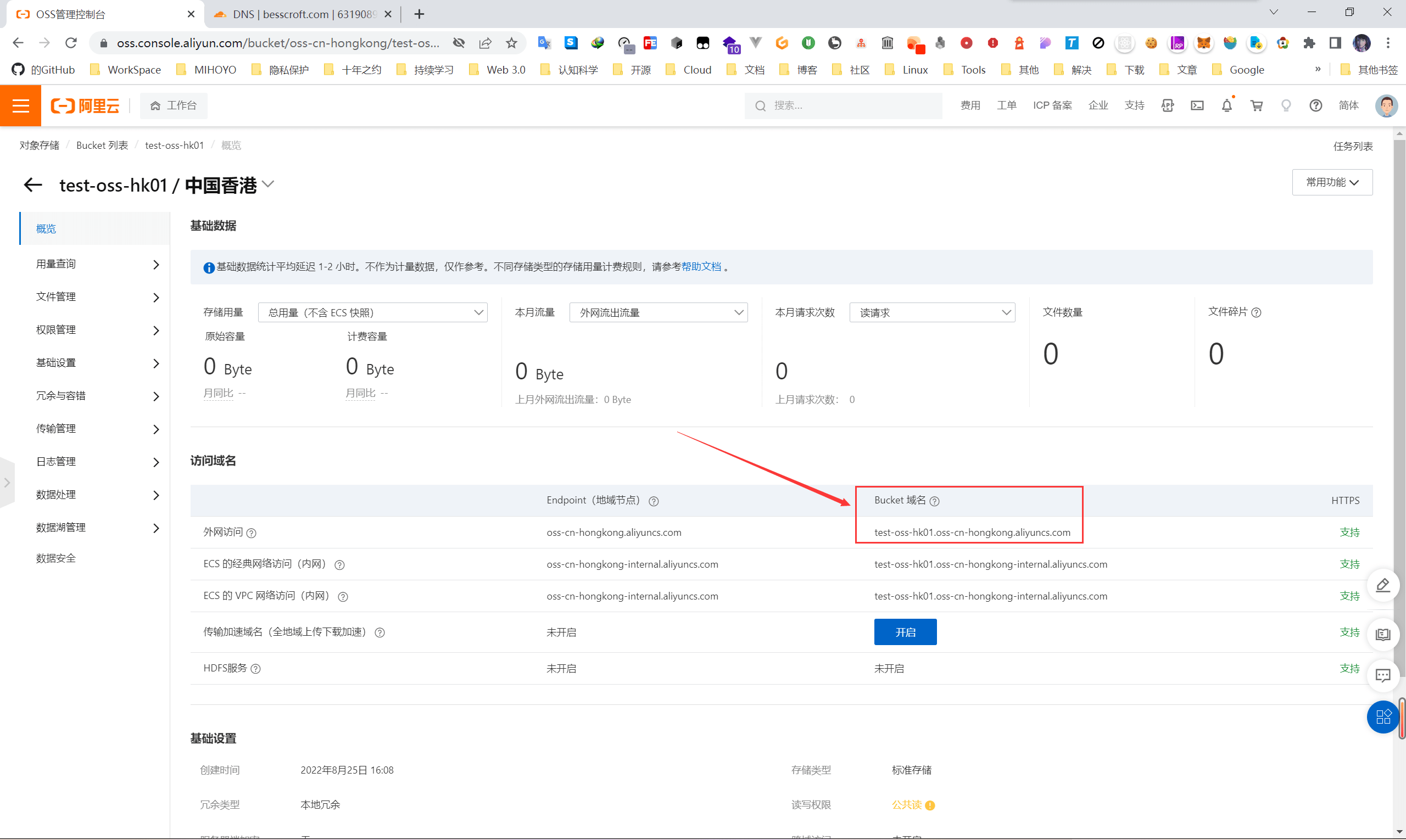Screen dimensions: 1406x840
Task: Open 任务列表
Action: click(1353, 146)
